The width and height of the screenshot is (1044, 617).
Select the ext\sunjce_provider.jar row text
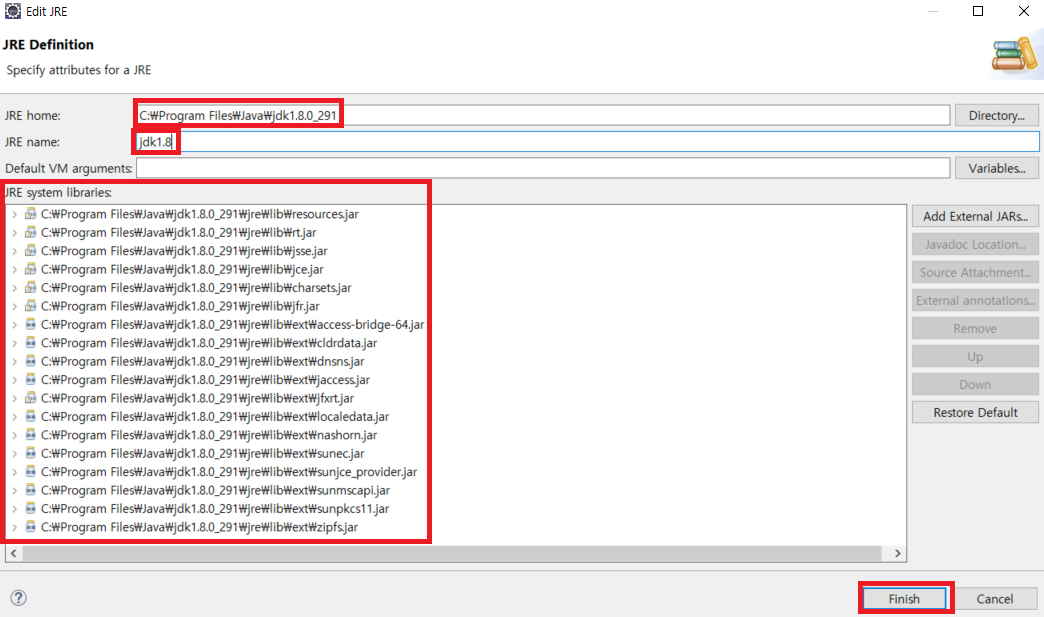coord(229,472)
